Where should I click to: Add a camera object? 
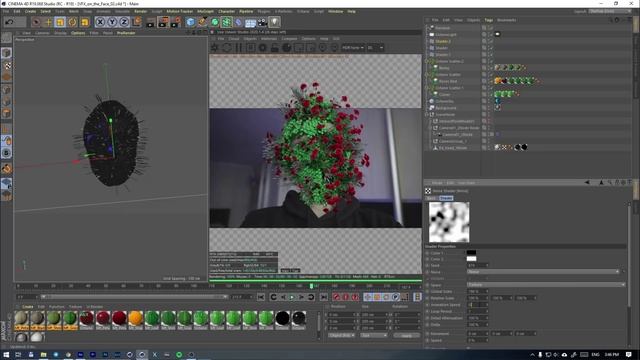tap(262, 22)
